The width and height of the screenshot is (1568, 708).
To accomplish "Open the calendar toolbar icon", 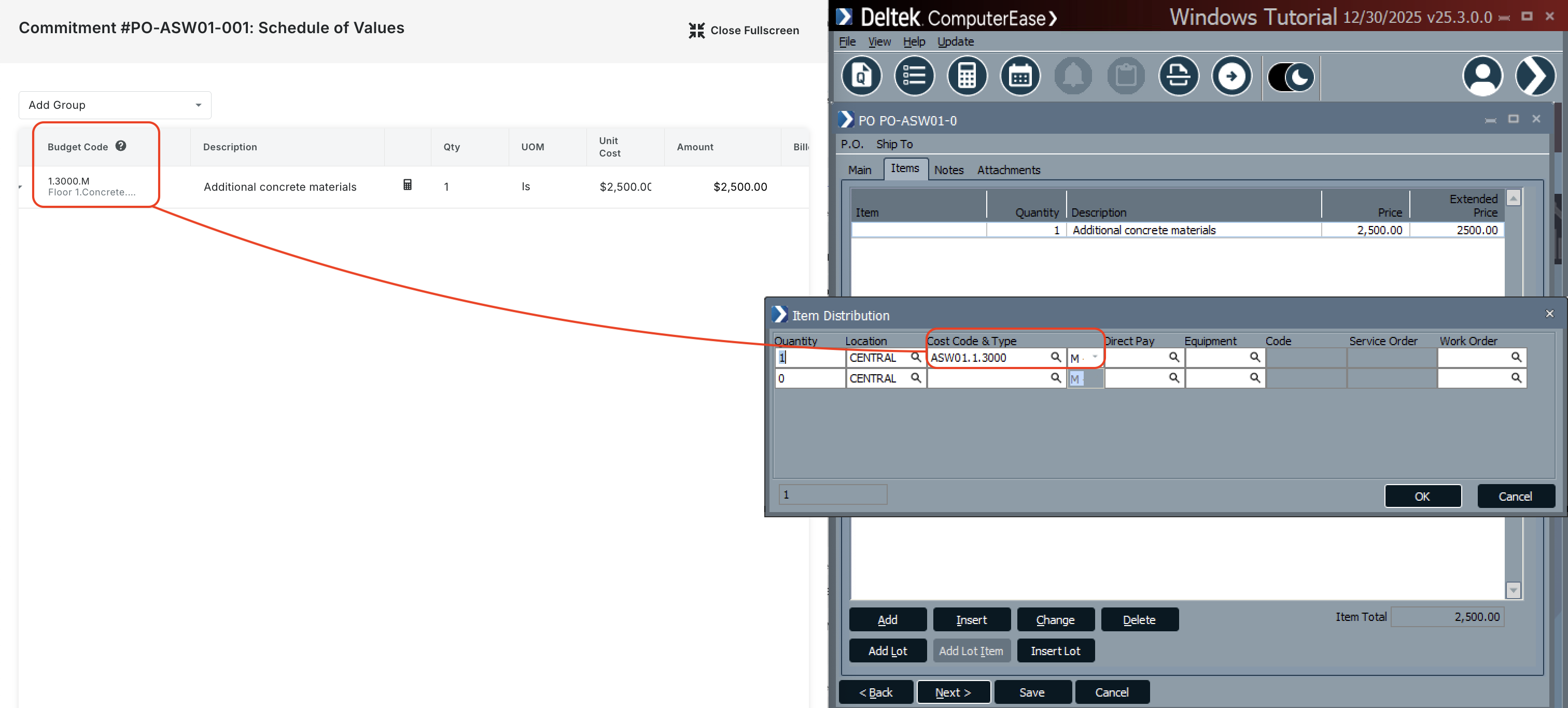I will click(1019, 76).
